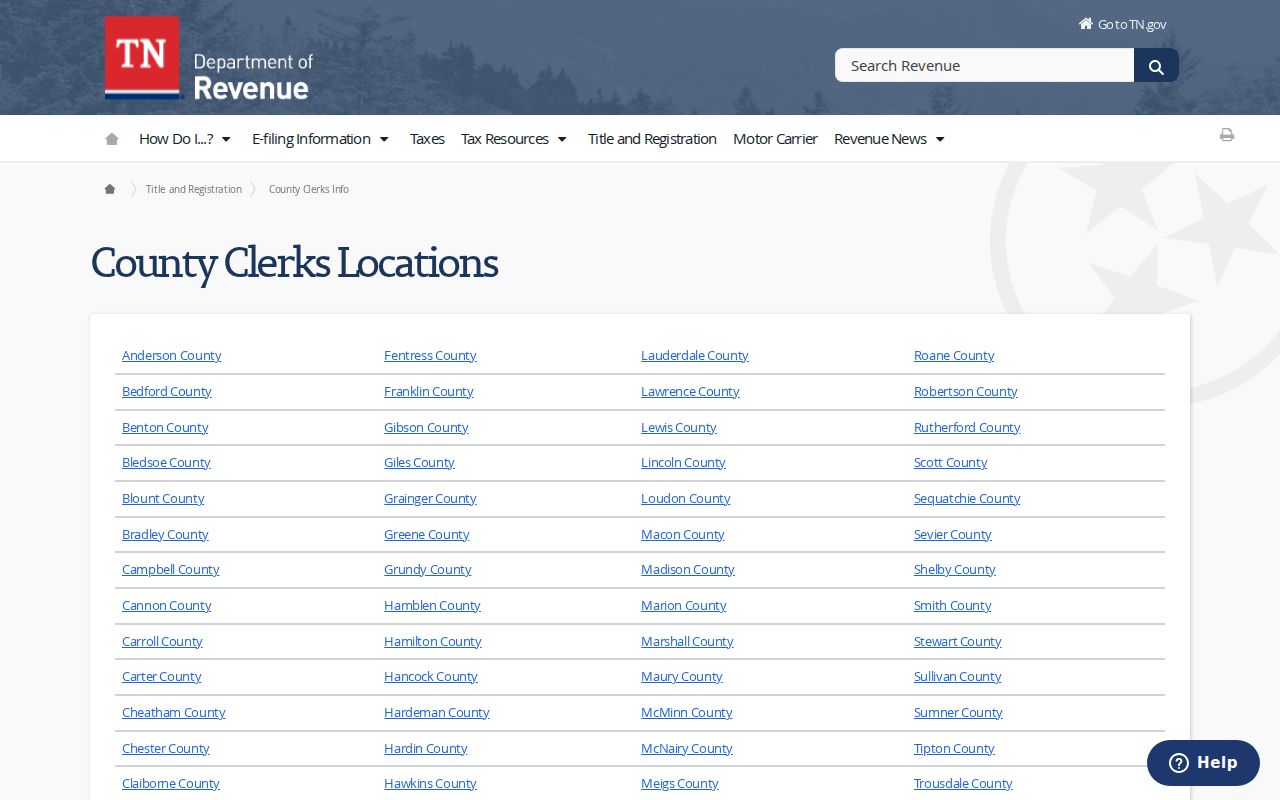The image size is (1280, 800).
Task: Open the Trousdale County link
Action: 963,784
